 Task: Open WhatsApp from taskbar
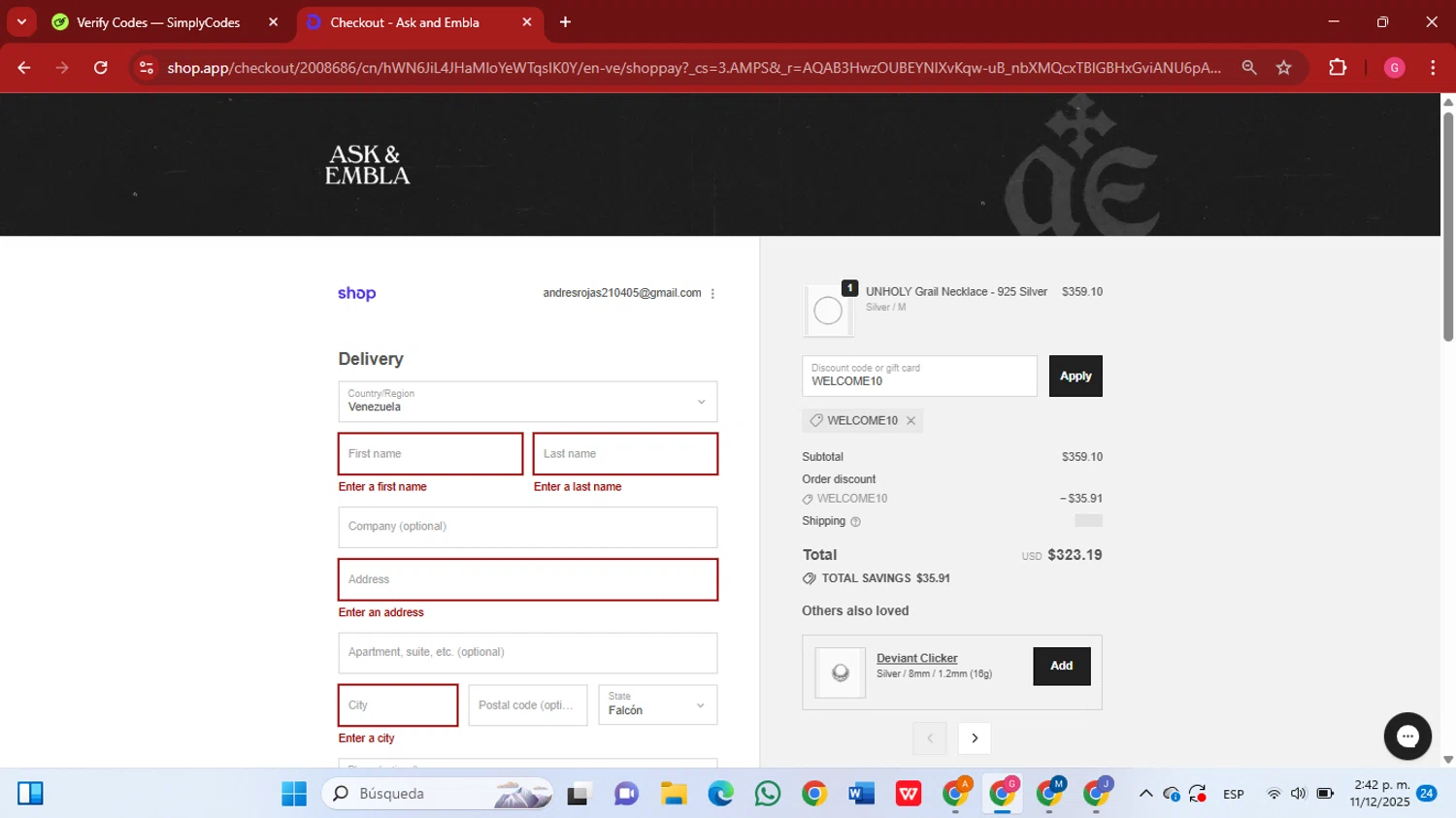[x=767, y=794]
